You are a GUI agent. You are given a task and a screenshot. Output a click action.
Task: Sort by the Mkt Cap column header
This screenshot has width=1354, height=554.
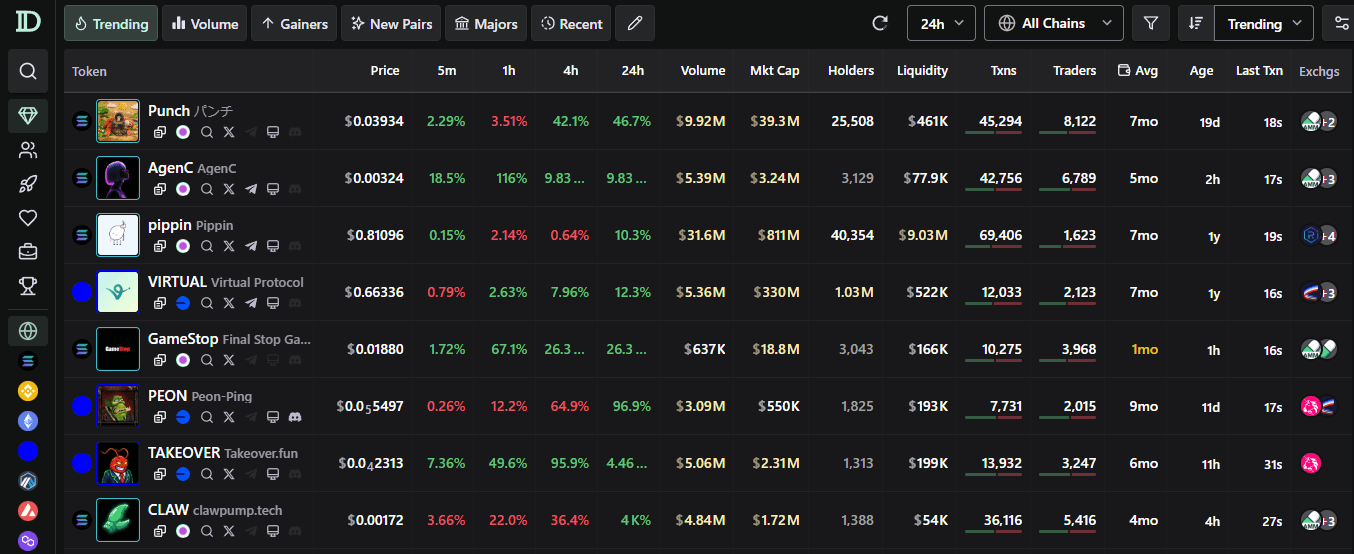[775, 71]
